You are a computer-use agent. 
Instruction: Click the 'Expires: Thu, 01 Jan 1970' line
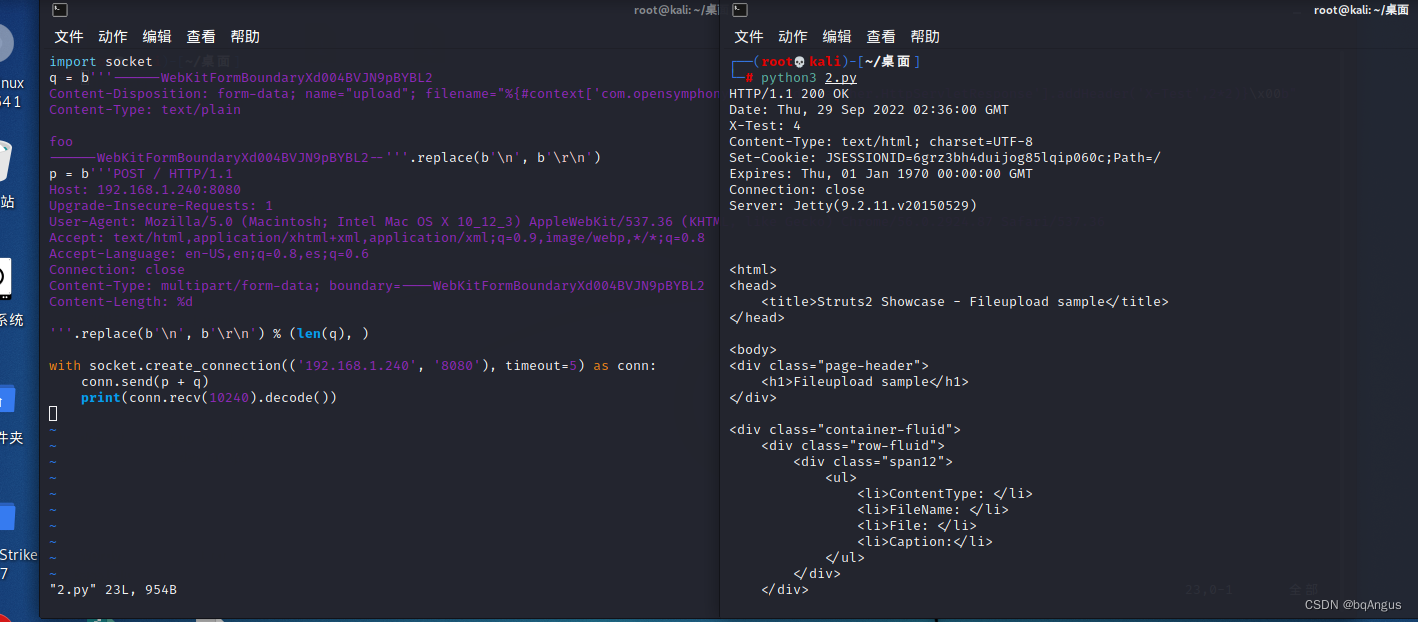pos(881,174)
